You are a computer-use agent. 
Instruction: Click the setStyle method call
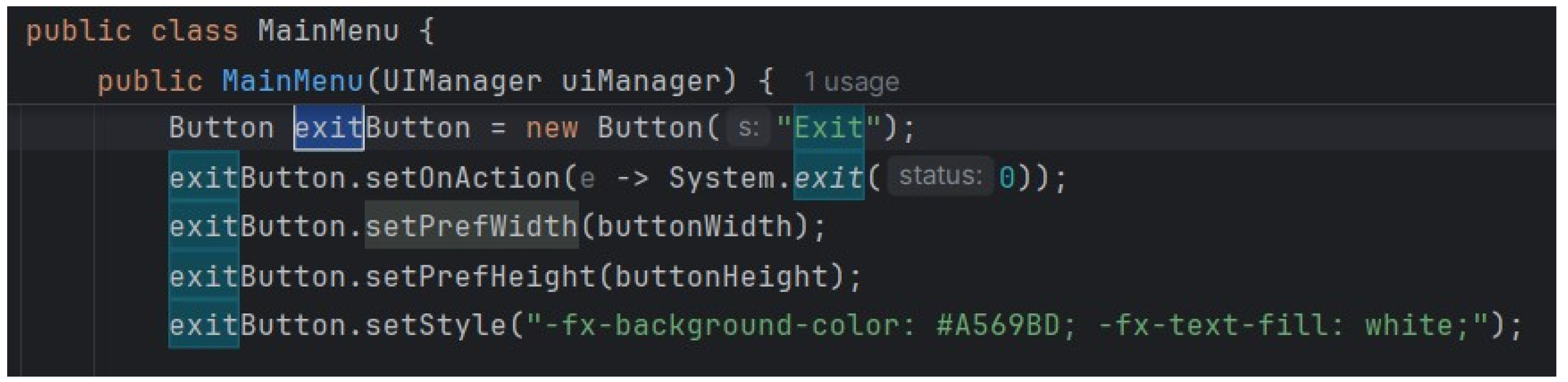coord(435,325)
